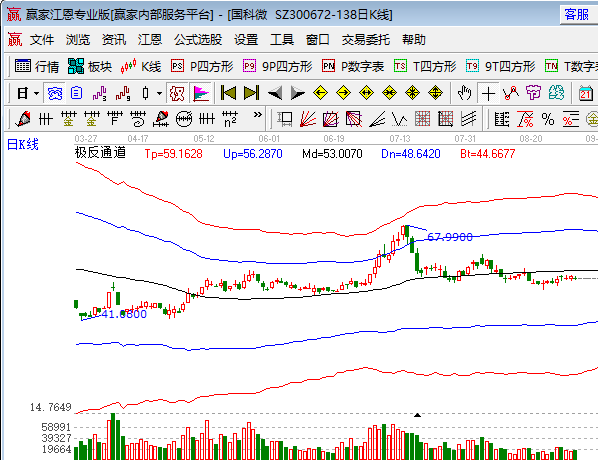Open the T四方形 time square tool
This screenshot has height=460, width=598.
[425, 66]
